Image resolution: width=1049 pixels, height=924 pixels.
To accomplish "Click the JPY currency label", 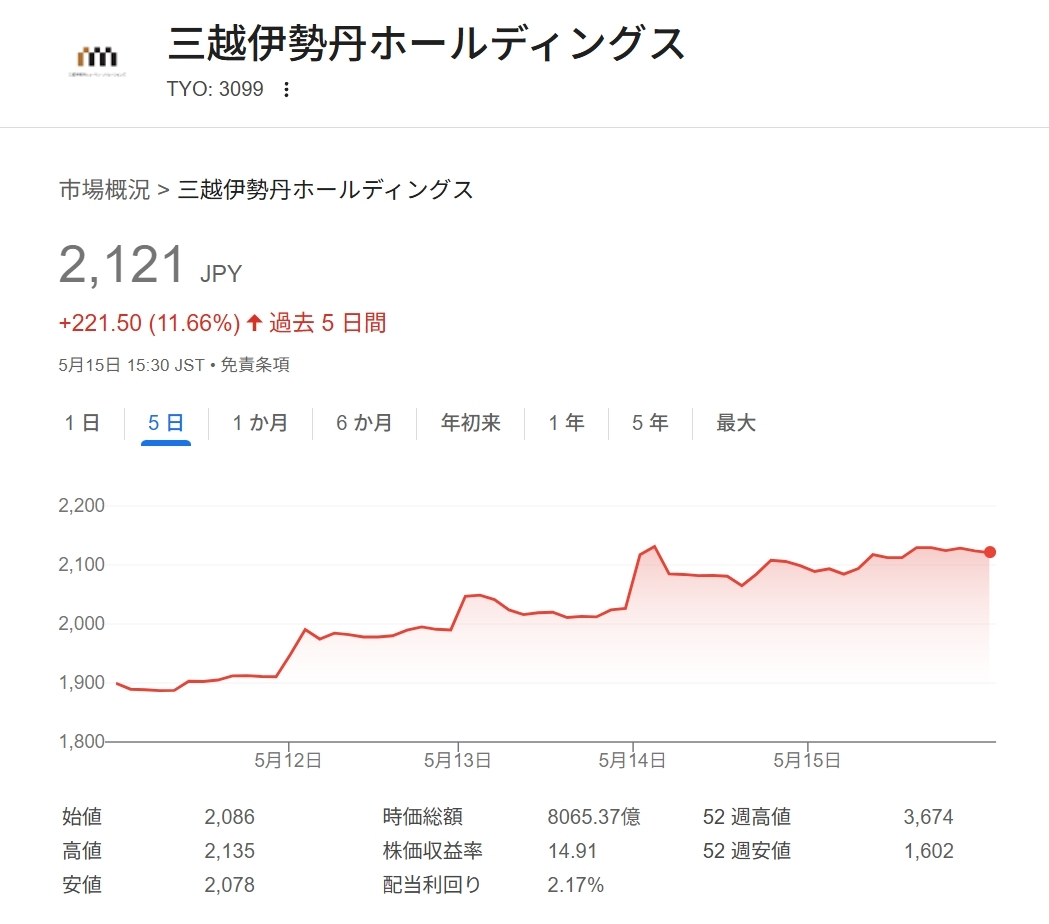I will point(221,274).
